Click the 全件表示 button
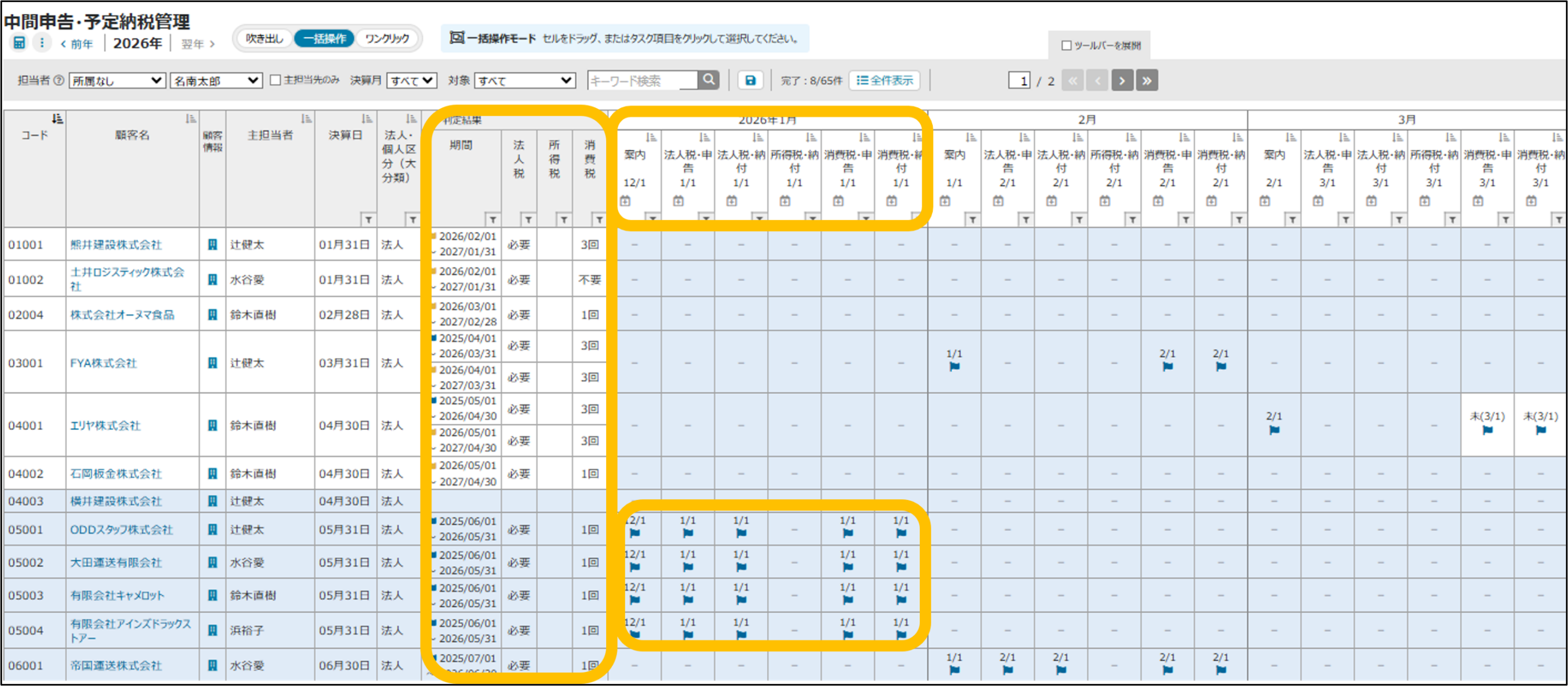 coord(884,80)
